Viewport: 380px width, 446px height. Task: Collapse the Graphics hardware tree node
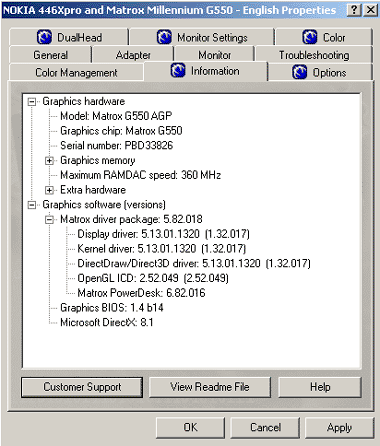pos(32,102)
